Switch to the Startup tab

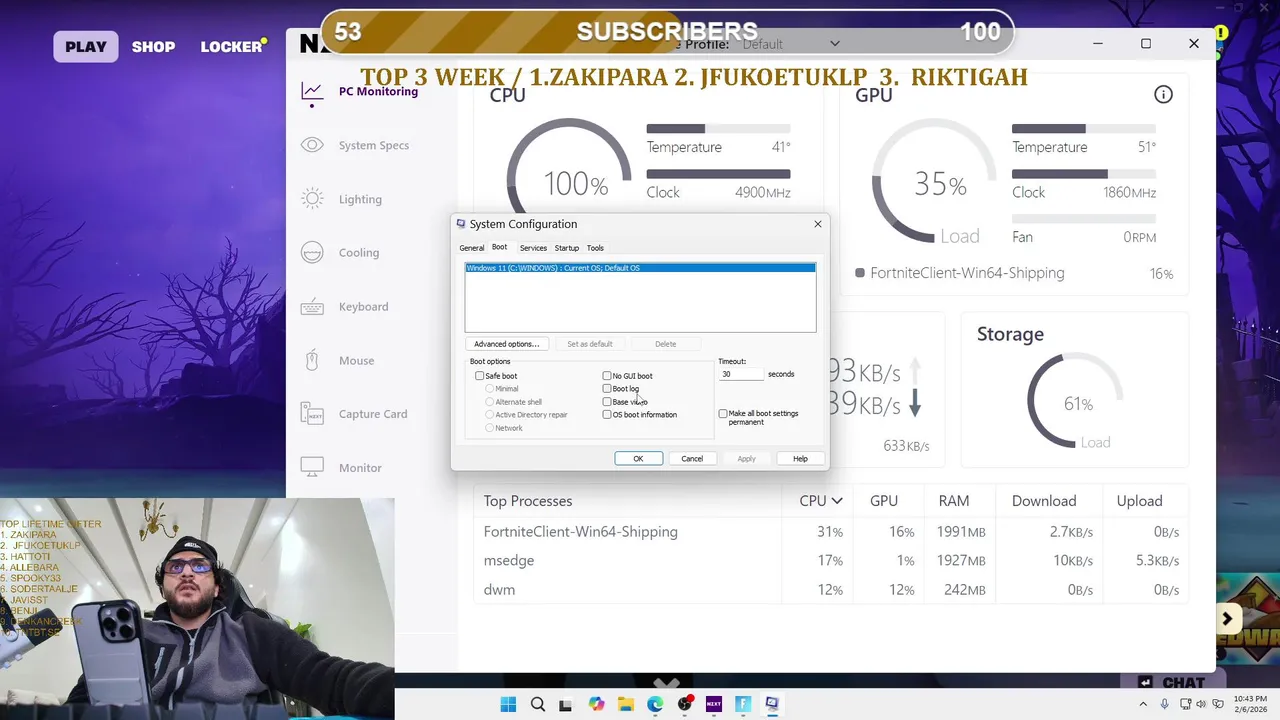[567, 248]
